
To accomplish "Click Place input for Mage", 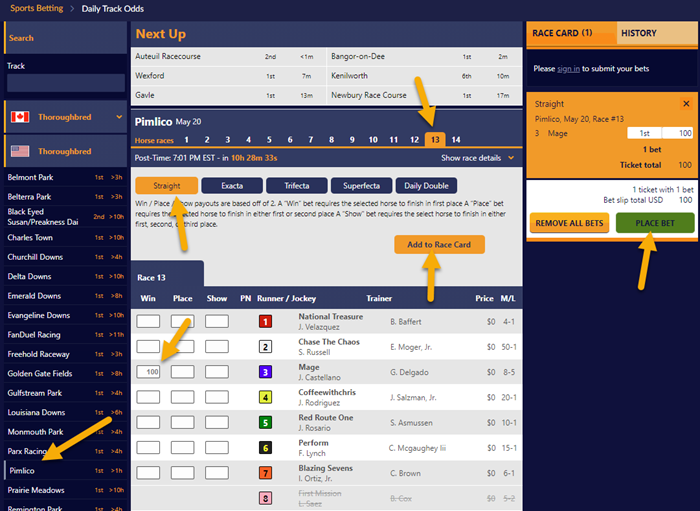I will (183, 372).
